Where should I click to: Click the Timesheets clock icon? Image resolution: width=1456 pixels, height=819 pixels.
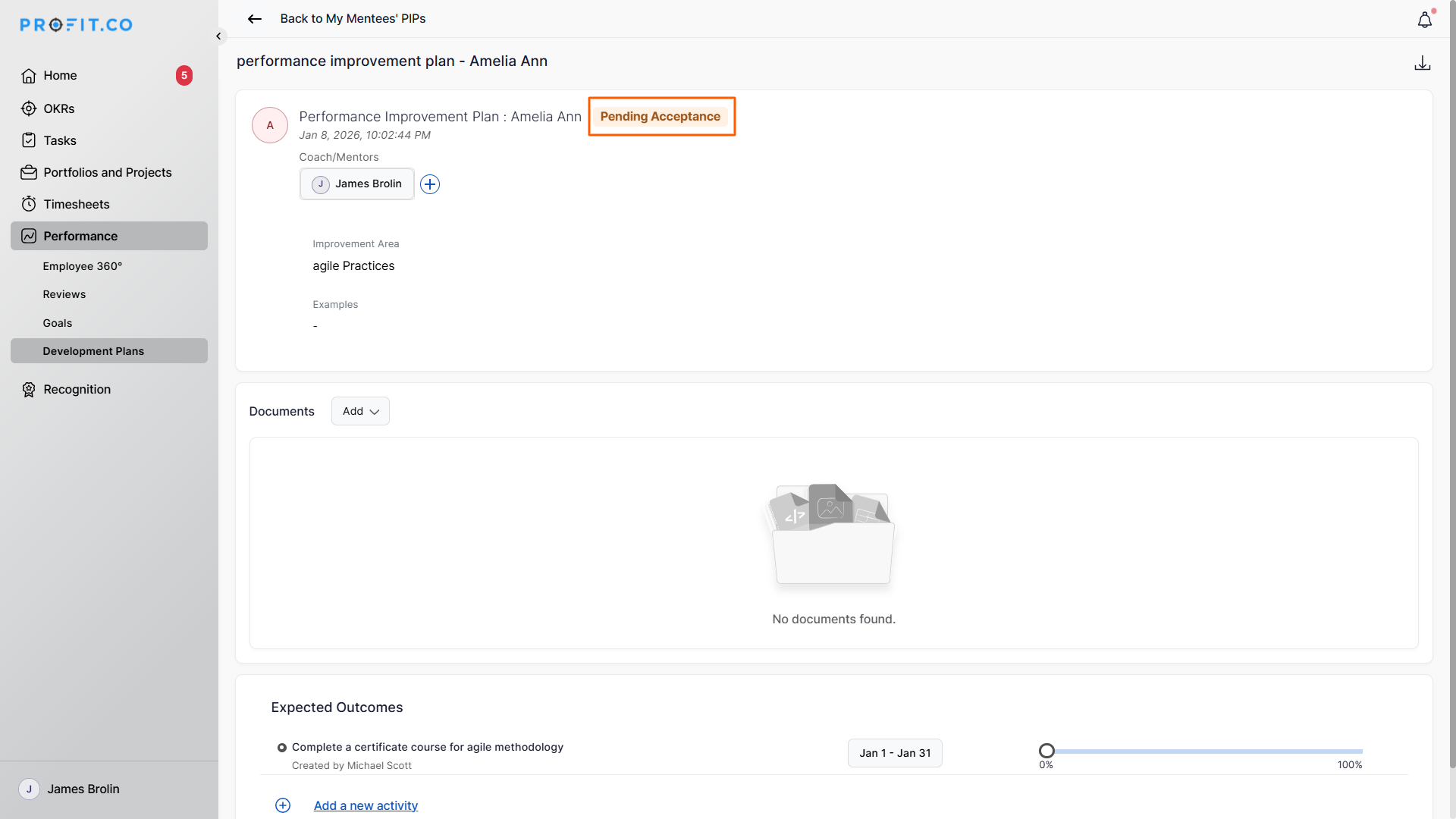pos(29,204)
